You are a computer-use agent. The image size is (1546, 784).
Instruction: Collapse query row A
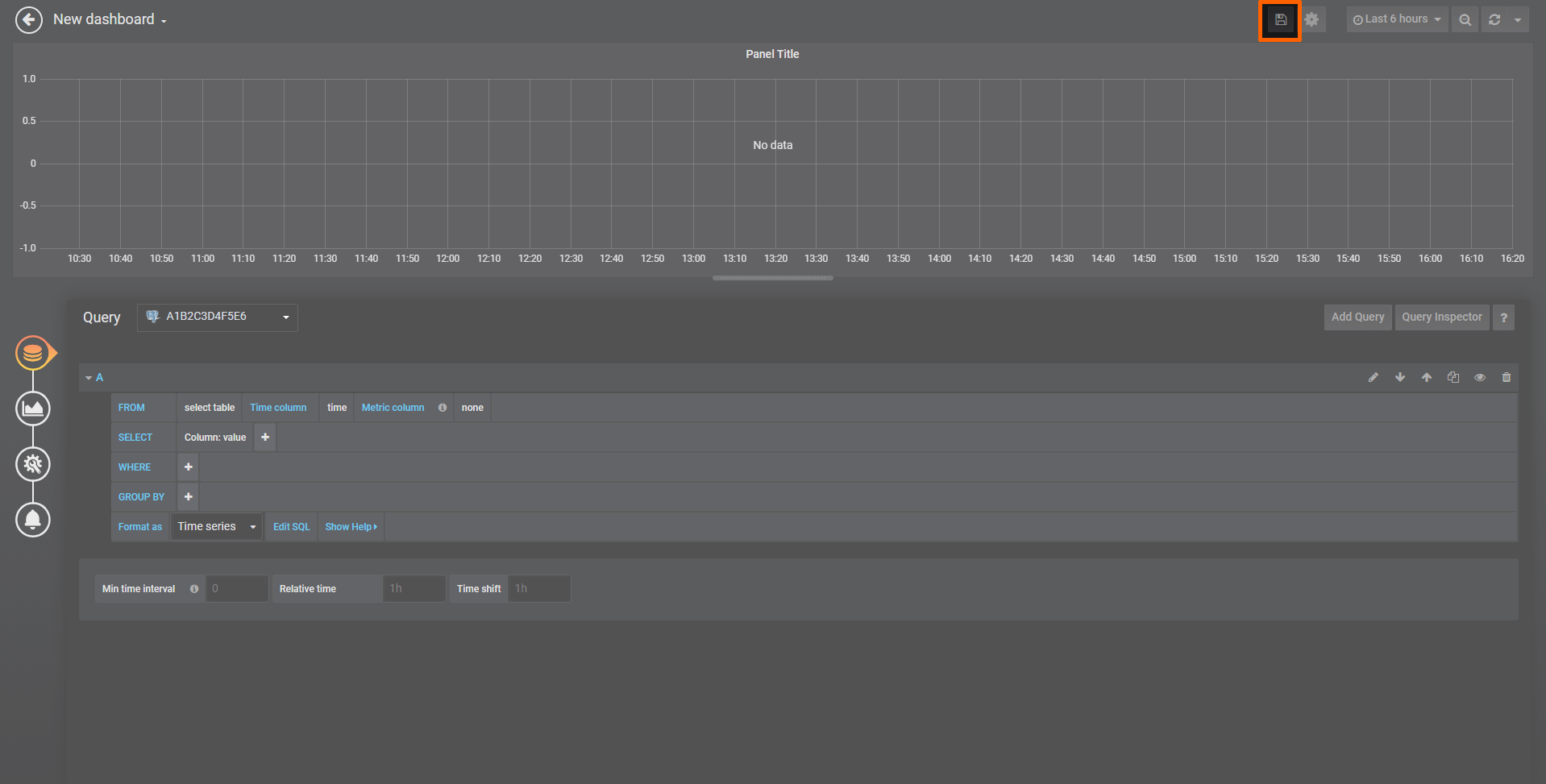point(94,377)
